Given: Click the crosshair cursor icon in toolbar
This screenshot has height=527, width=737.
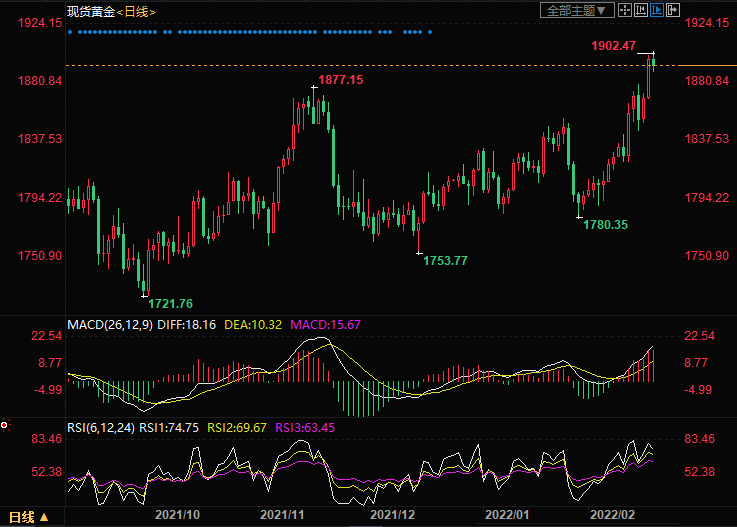Looking at the screenshot, I should (x=625, y=10).
